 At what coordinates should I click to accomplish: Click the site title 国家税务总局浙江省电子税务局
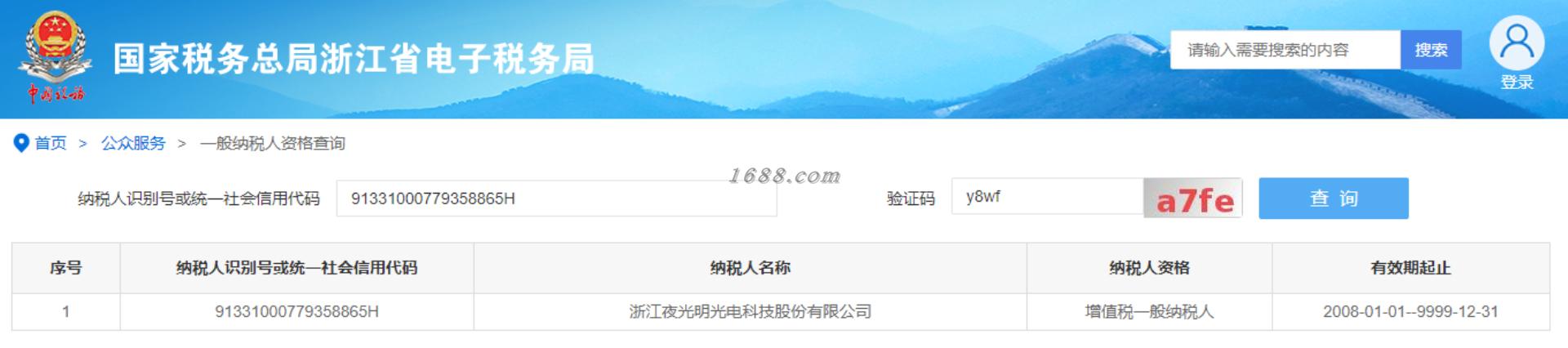354,59
